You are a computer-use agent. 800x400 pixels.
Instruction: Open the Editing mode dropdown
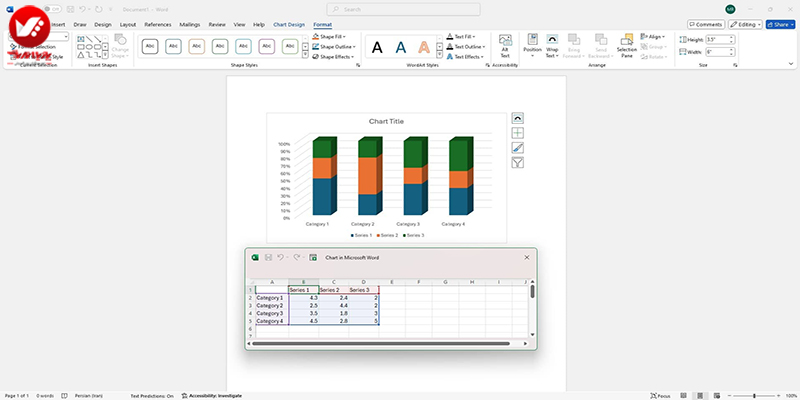click(x=745, y=24)
